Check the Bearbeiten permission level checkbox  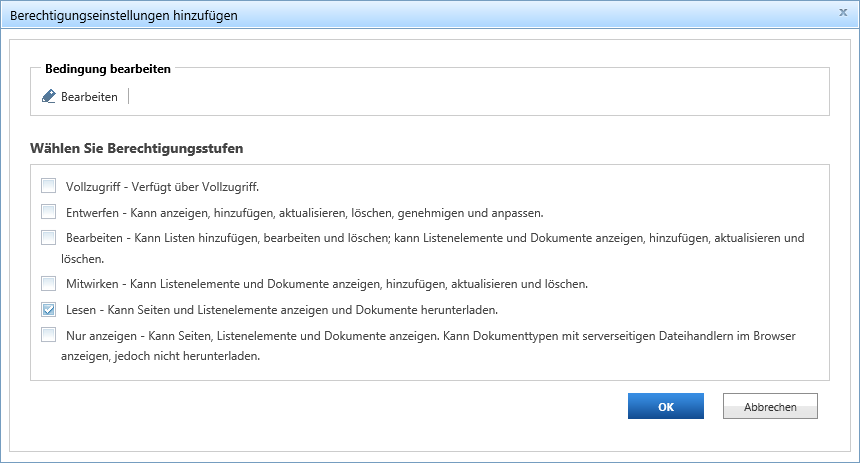(48, 238)
